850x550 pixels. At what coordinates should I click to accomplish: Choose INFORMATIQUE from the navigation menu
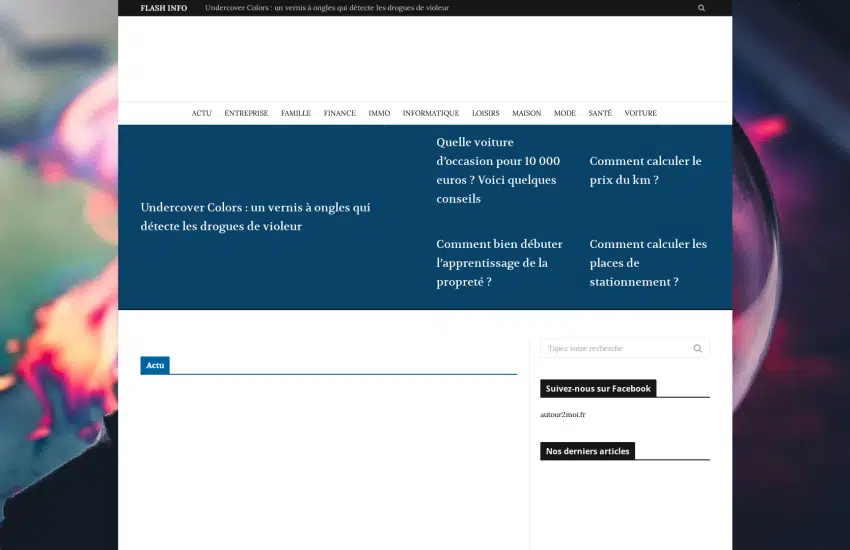click(431, 114)
